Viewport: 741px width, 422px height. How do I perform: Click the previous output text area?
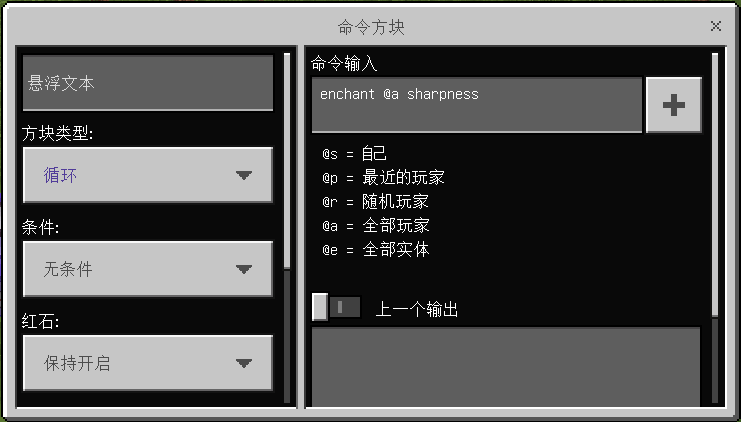click(506, 367)
